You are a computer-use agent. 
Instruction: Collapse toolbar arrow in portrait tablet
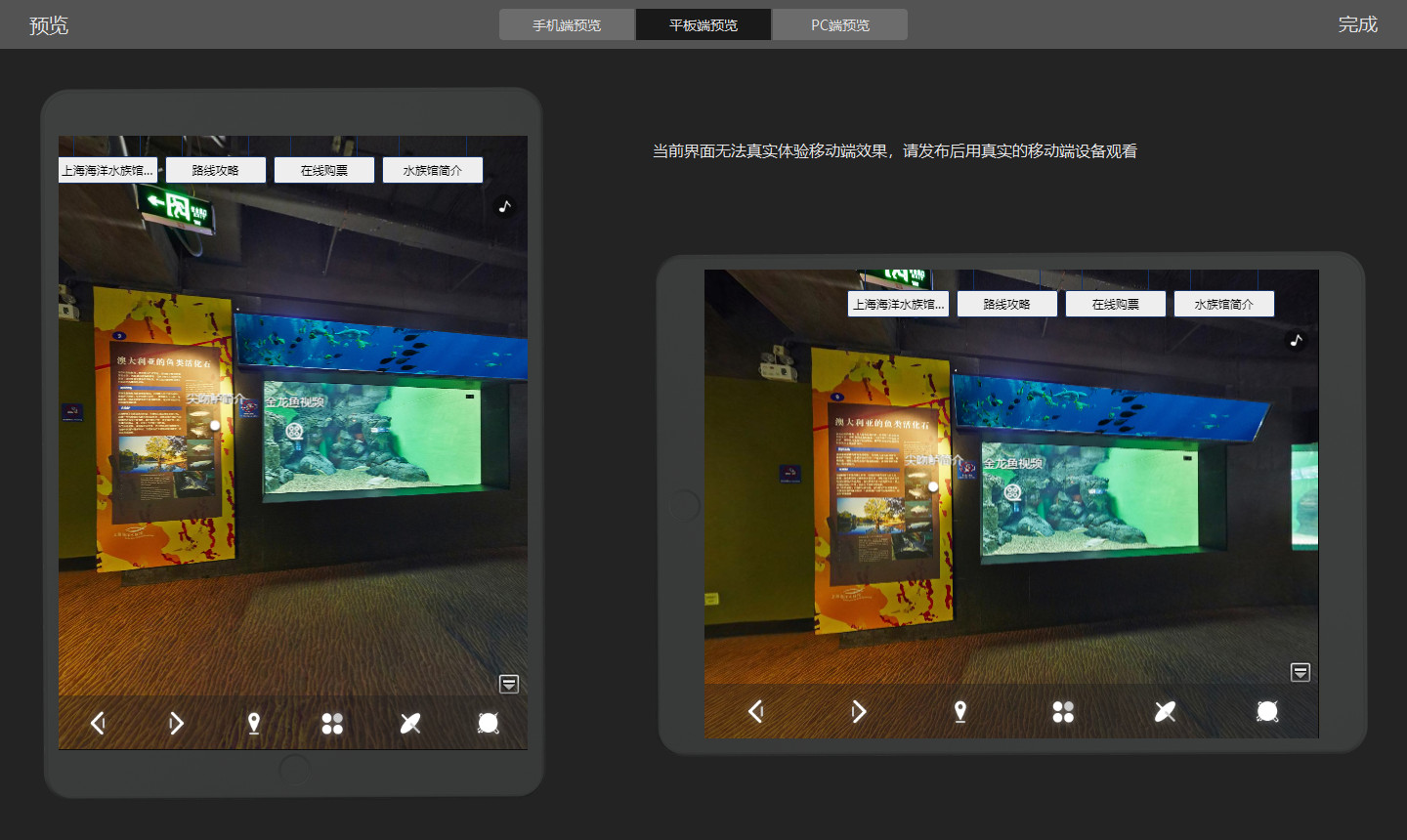coord(509,684)
